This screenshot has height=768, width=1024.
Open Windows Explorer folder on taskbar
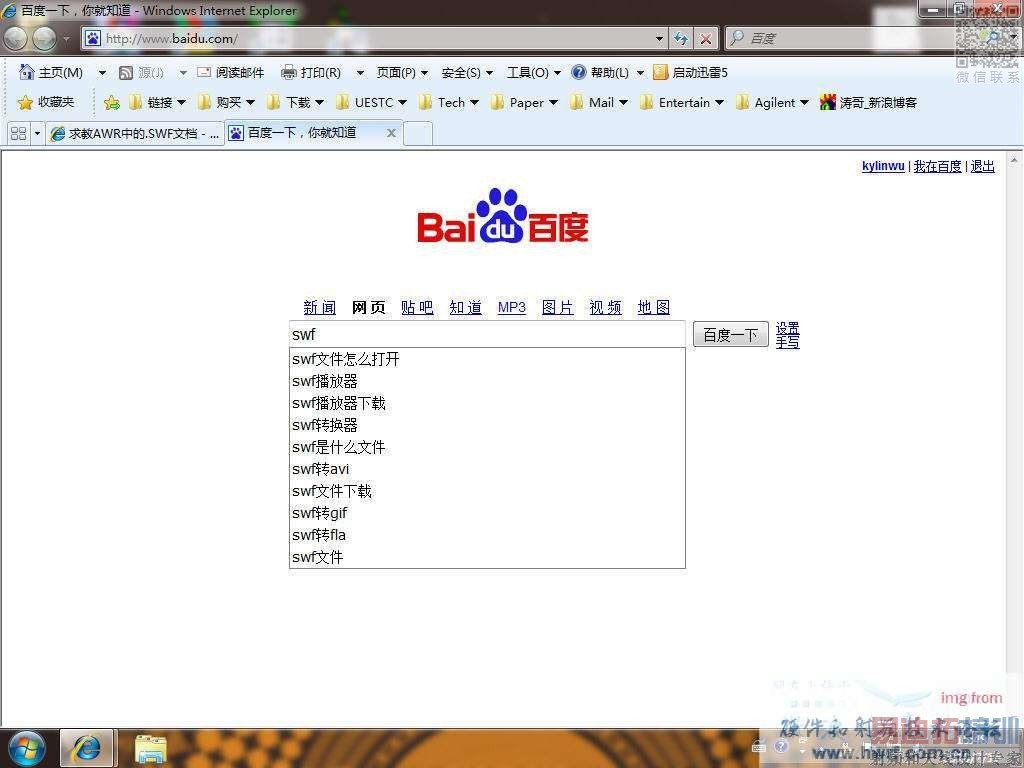coord(150,749)
